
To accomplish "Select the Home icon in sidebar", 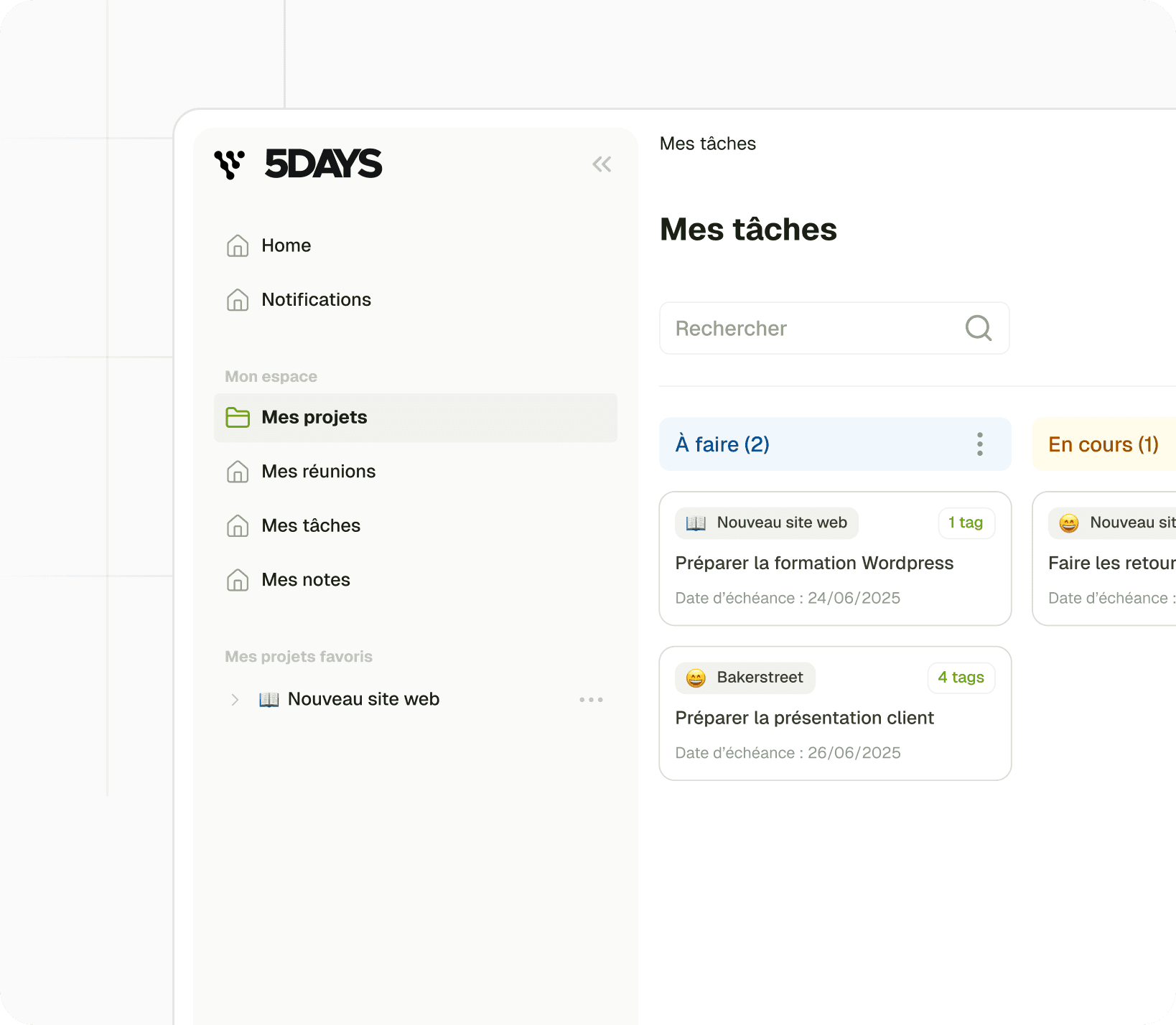I will [x=238, y=245].
